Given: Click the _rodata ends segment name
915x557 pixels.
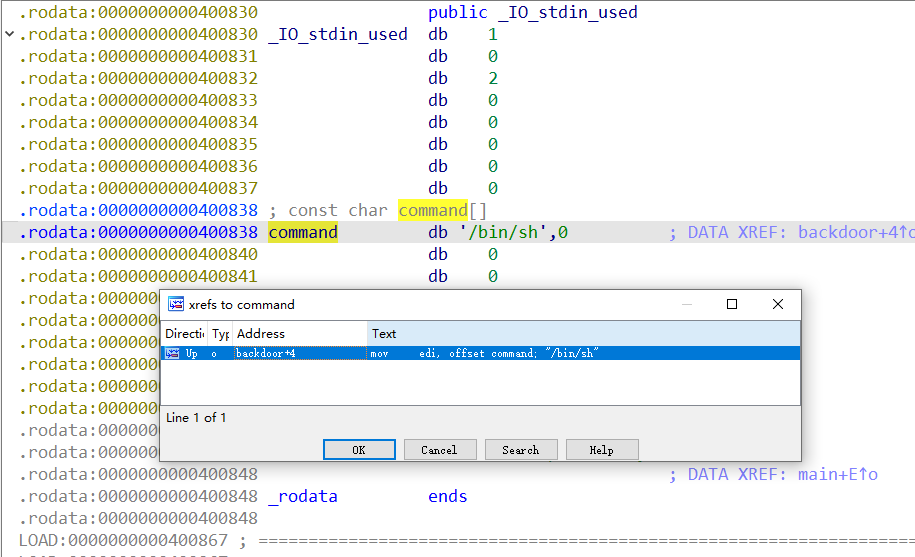Looking at the screenshot, I should click(302, 497).
